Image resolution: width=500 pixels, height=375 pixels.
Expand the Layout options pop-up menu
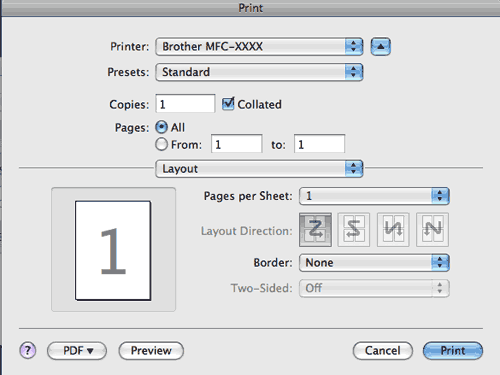click(x=259, y=169)
